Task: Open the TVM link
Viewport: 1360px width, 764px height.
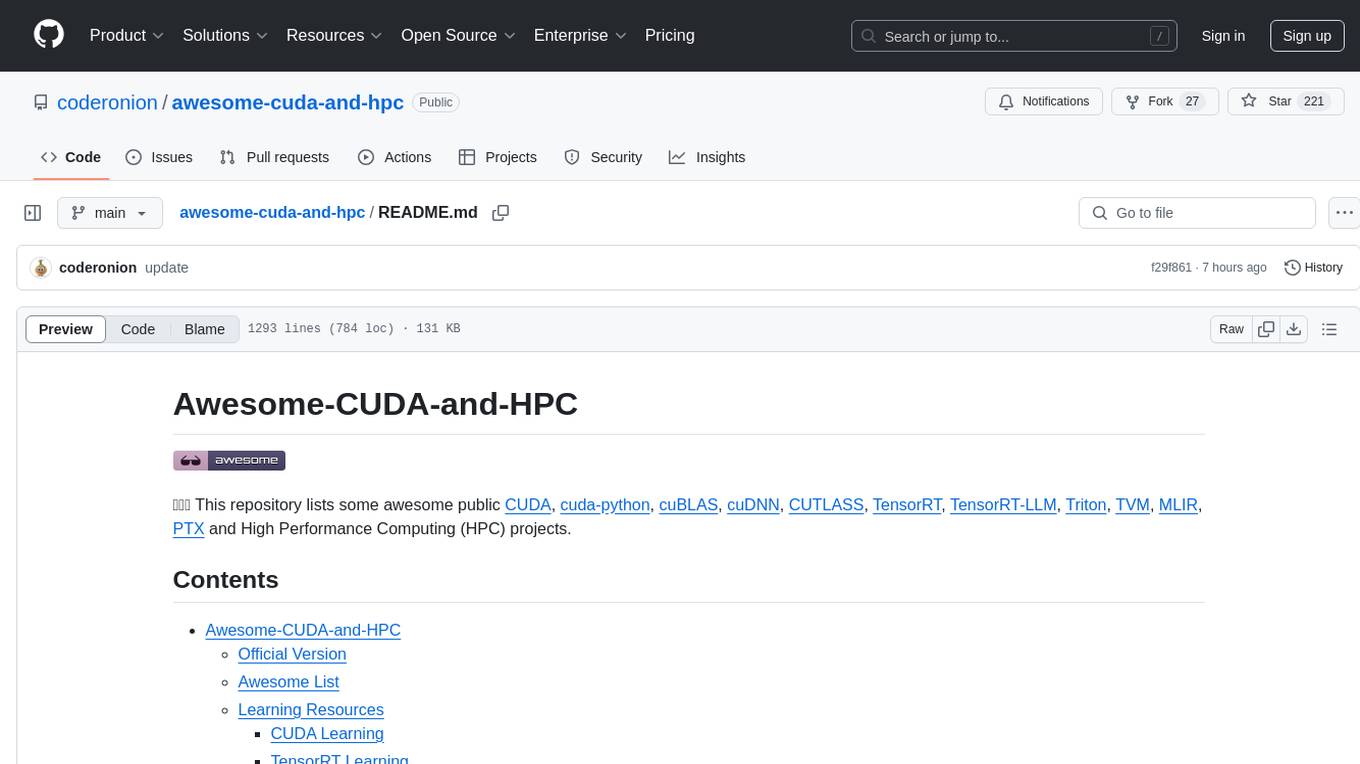Action: (1132, 505)
